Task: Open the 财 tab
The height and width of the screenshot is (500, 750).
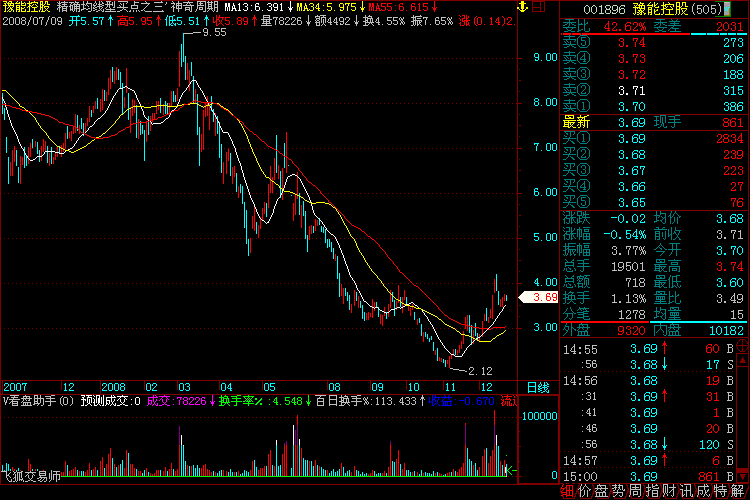Action: [669, 491]
